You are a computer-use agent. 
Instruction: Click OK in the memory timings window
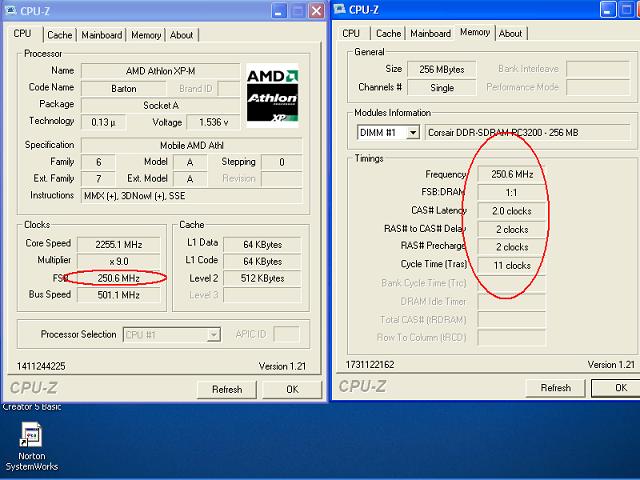tap(620, 388)
